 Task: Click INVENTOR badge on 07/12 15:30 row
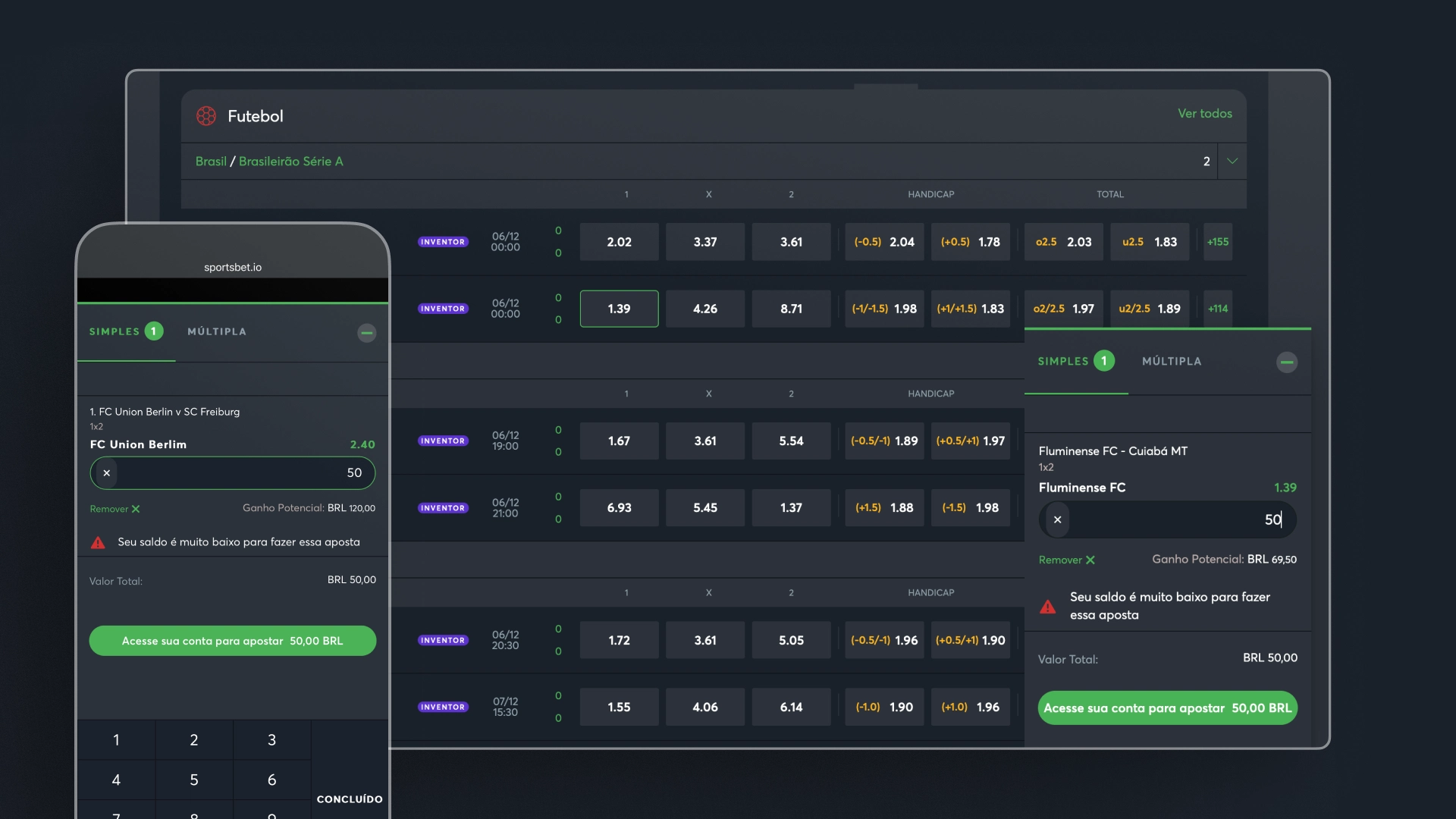click(443, 707)
